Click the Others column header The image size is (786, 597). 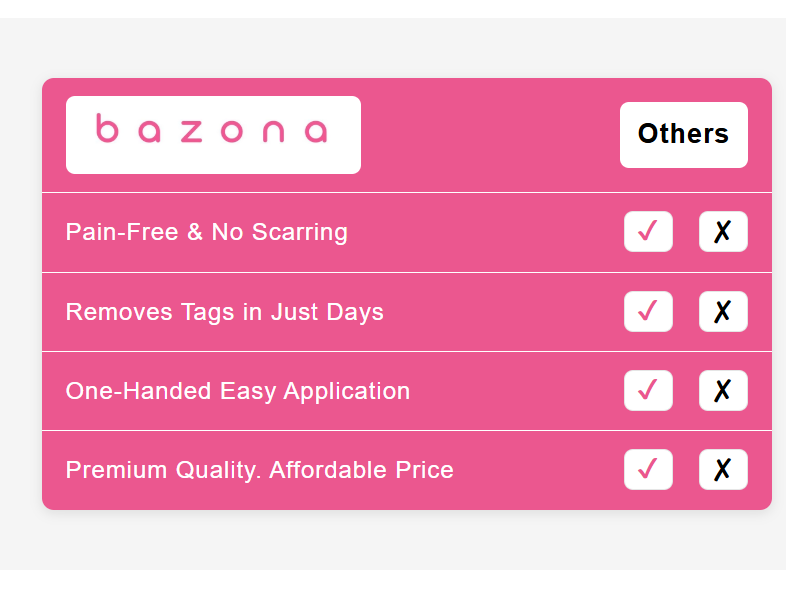[683, 134]
